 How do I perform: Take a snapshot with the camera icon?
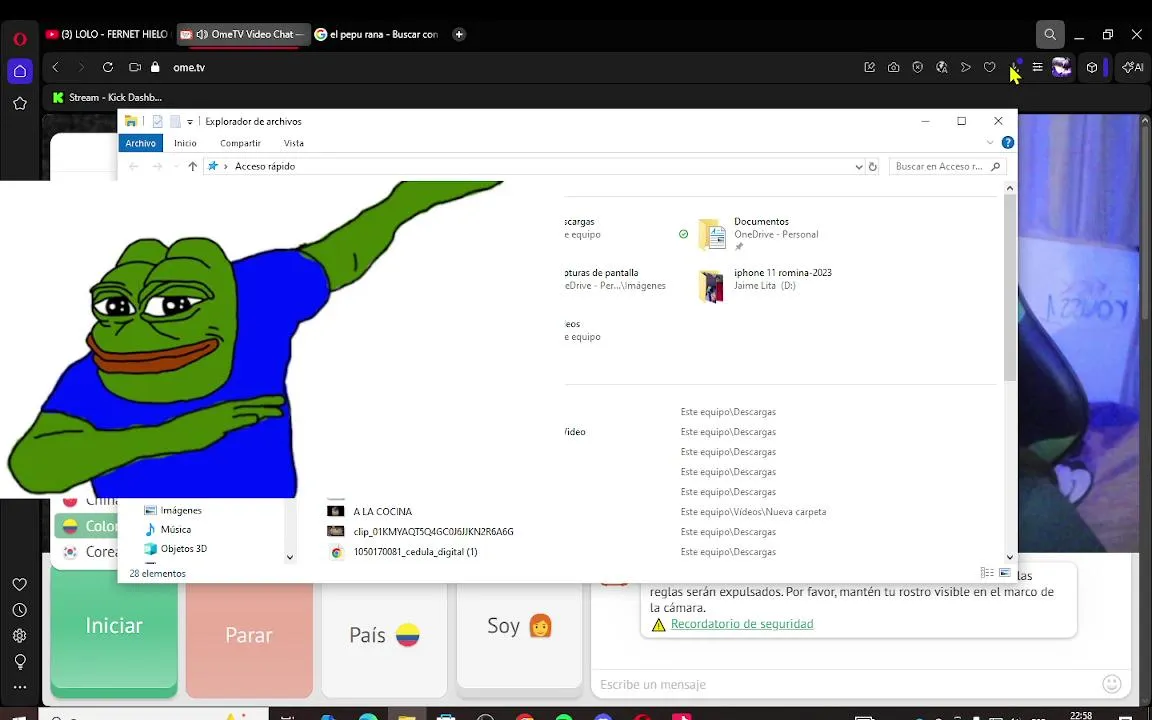pos(893,67)
